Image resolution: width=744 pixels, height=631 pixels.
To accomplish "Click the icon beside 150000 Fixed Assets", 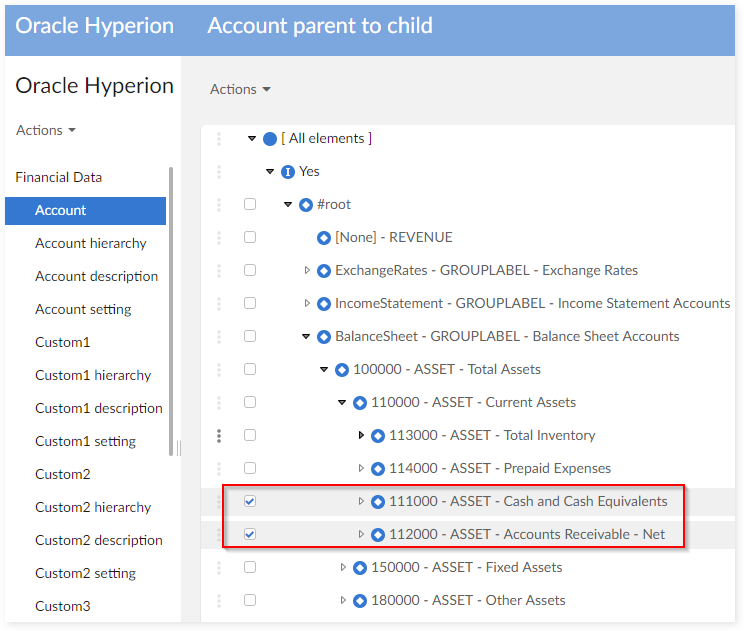I will pyautogui.click(x=360, y=568).
